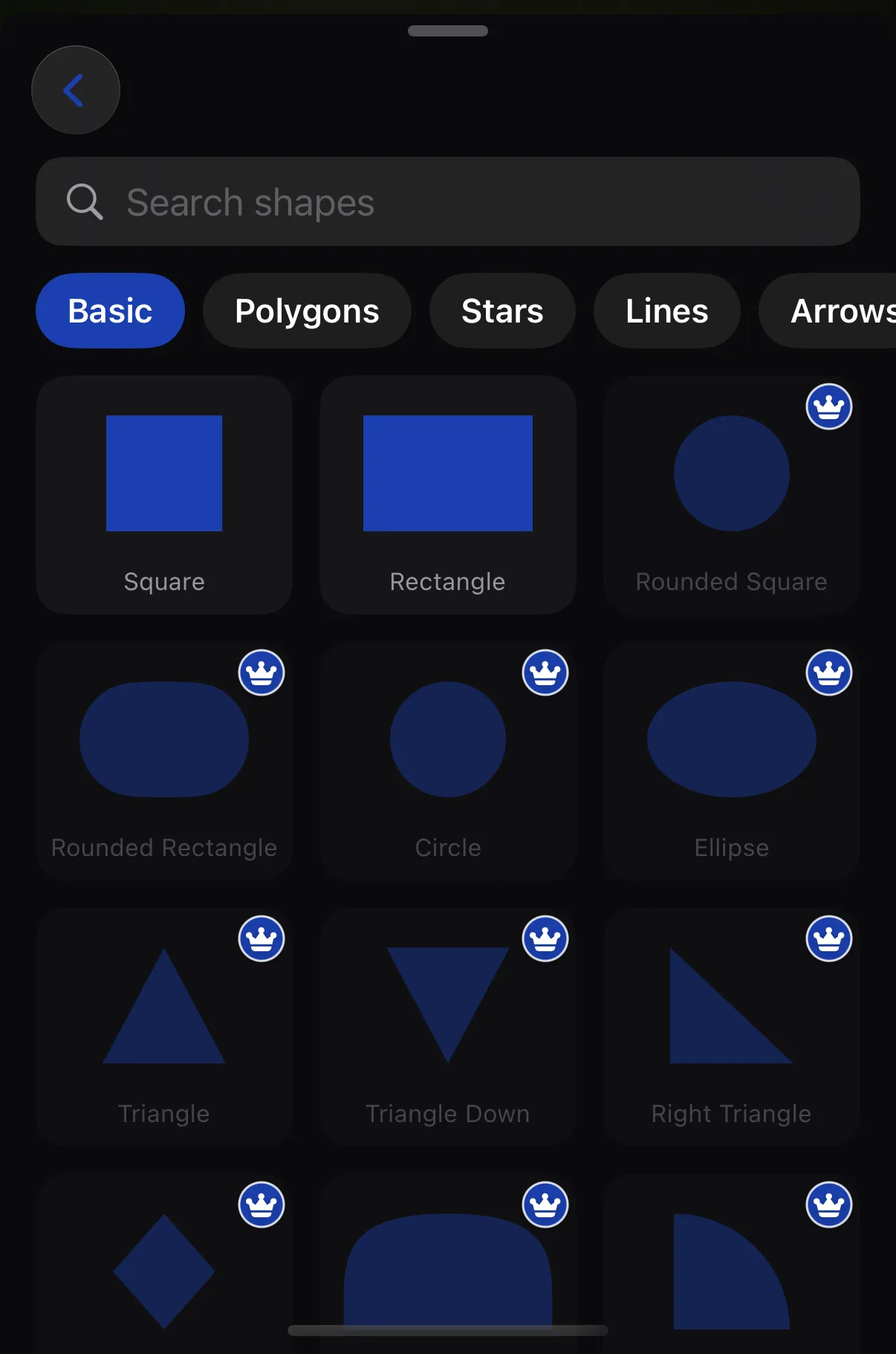Insert the Square shape

point(164,494)
